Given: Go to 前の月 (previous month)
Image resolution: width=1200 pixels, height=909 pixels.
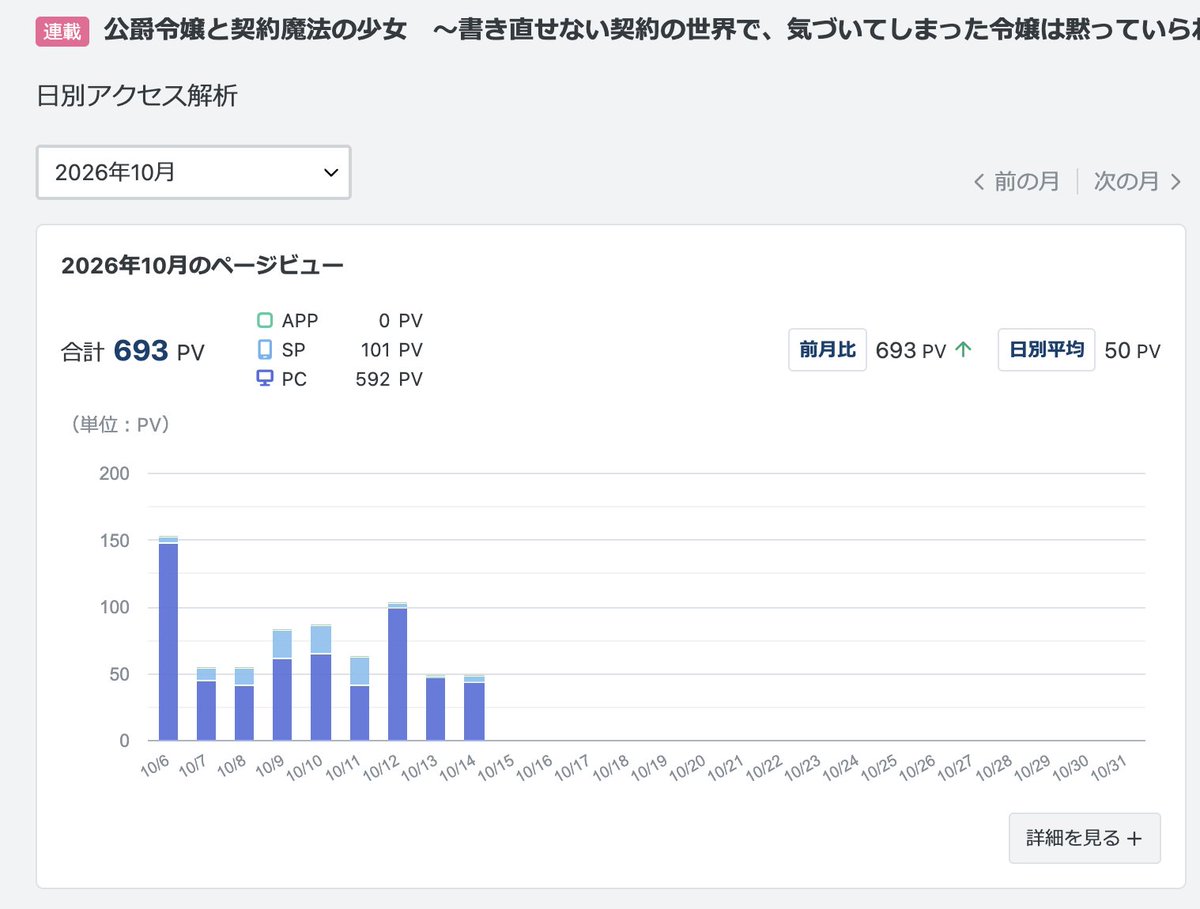Looking at the screenshot, I should coord(1016,181).
